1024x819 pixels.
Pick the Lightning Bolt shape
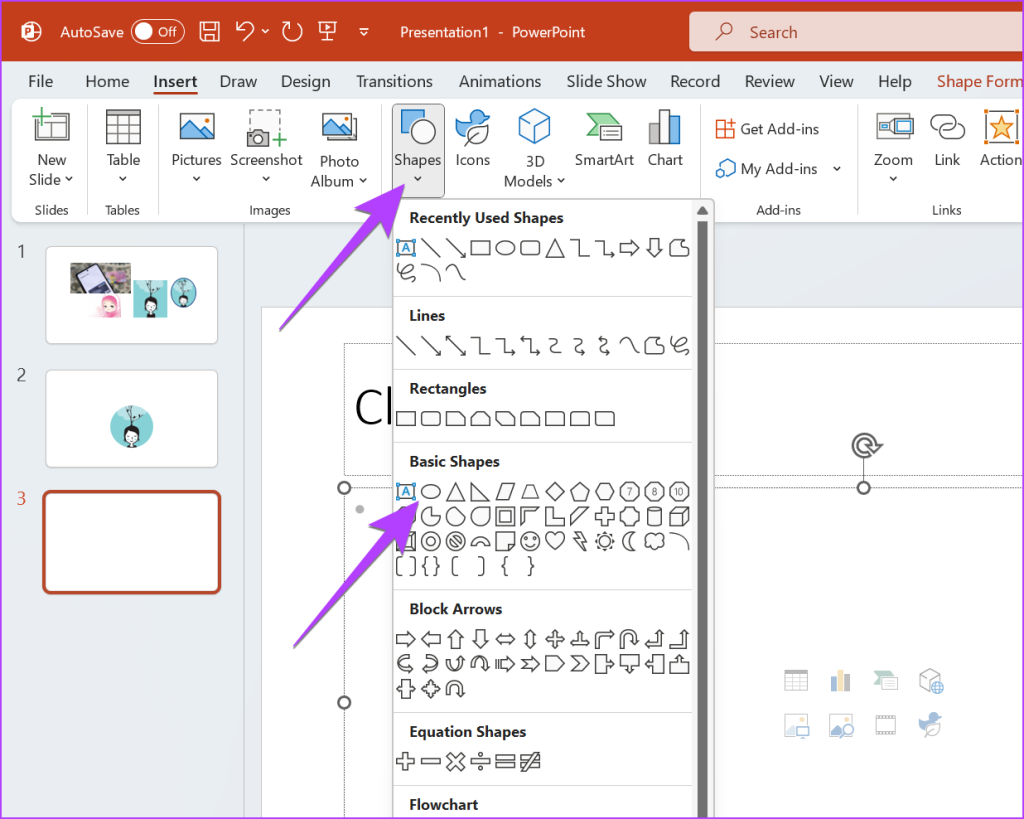point(580,541)
